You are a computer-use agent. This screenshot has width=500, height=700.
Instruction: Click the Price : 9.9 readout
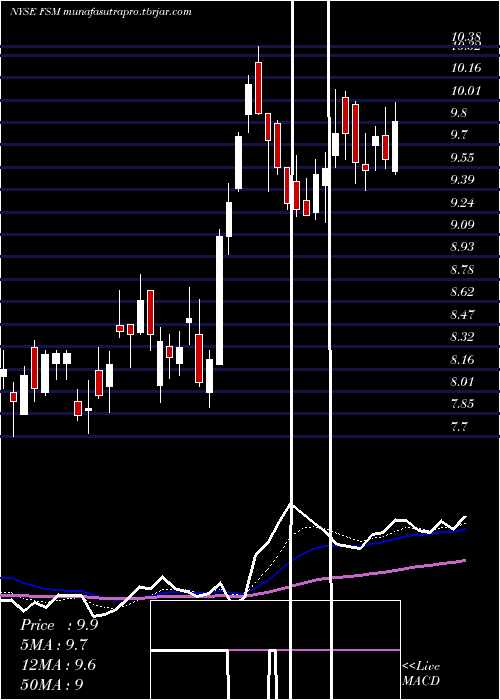[59, 625]
